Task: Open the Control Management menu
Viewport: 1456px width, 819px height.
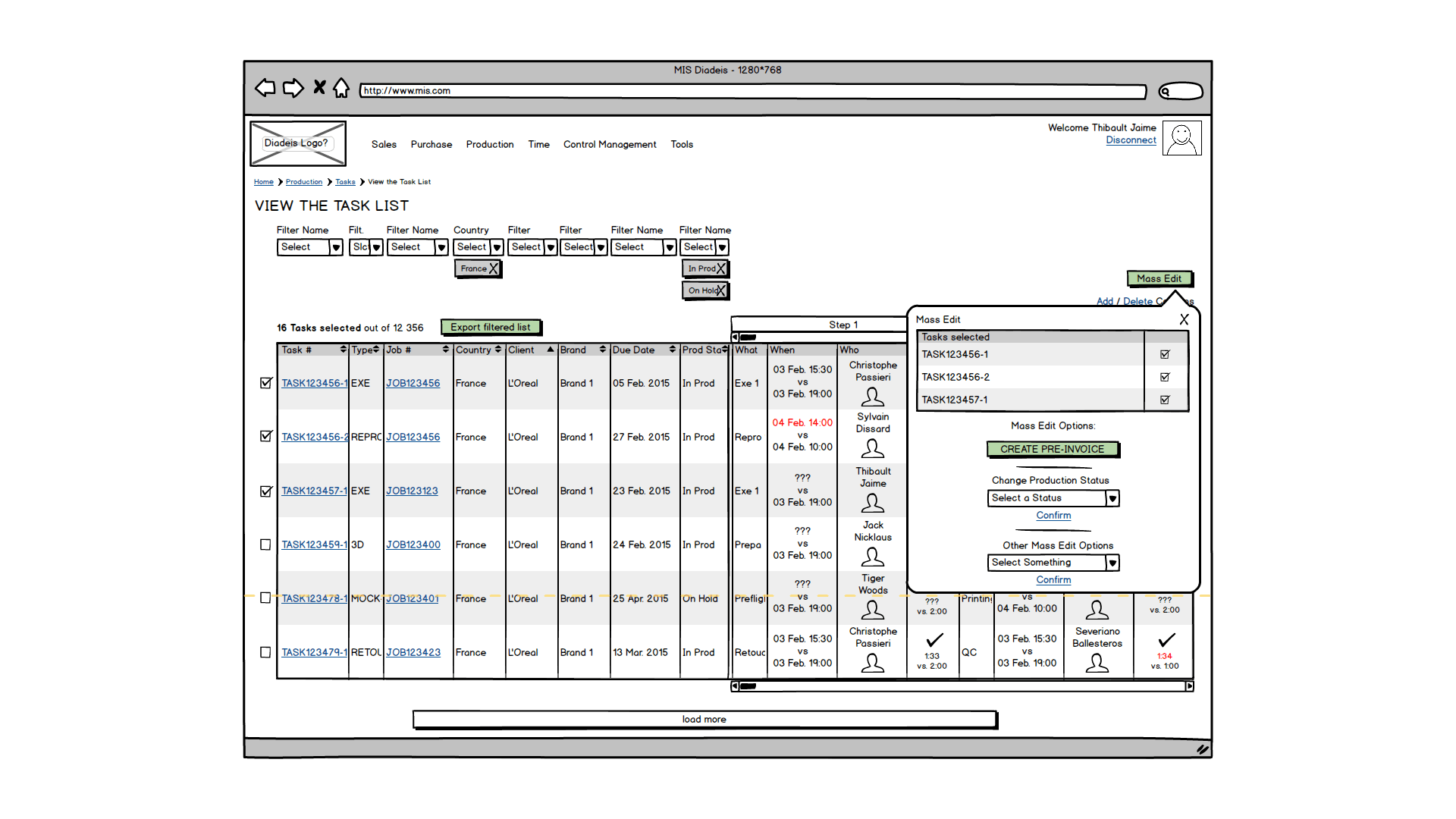Action: pyautogui.click(x=610, y=144)
